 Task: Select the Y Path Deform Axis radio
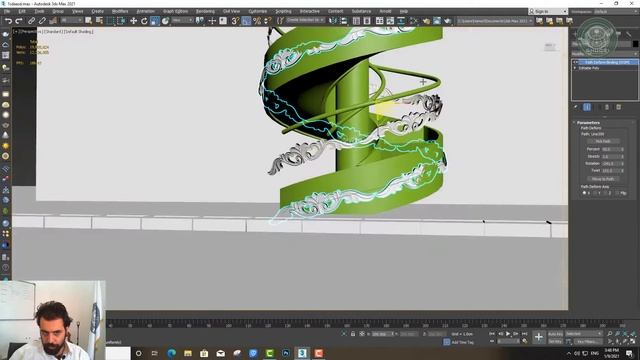596,193
